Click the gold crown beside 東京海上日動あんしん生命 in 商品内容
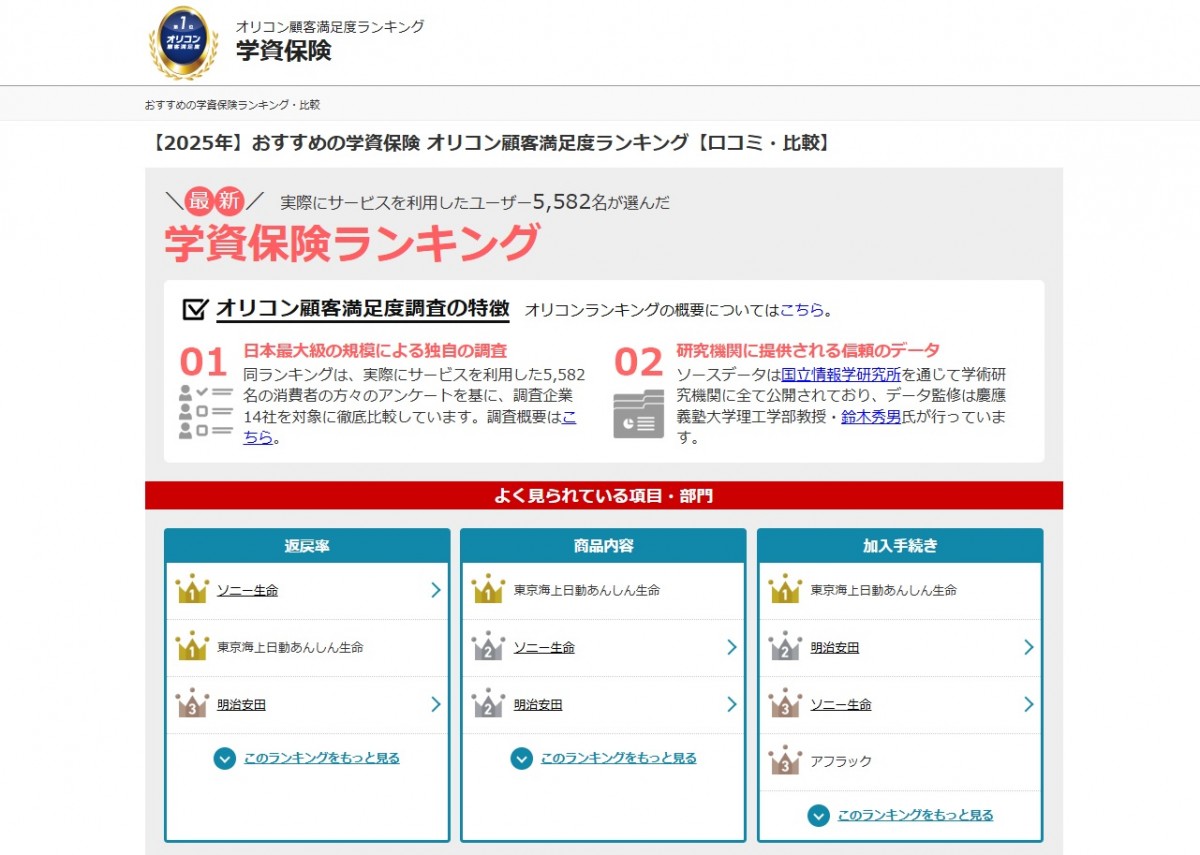Screen dimensions: 1200x855 (488, 589)
